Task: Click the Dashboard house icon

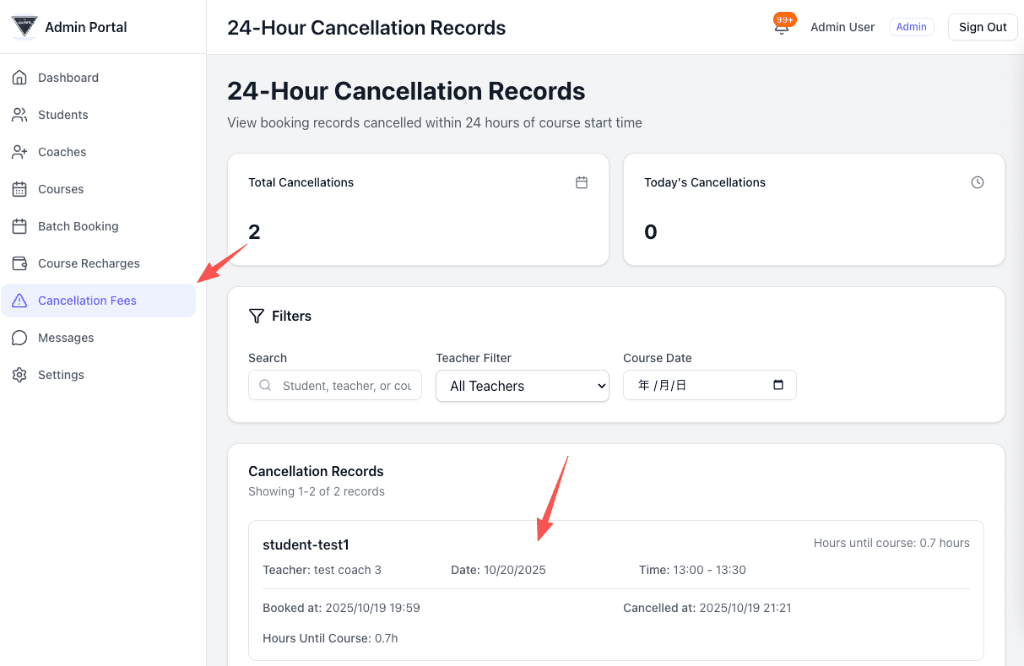Action: coord(19,78)
